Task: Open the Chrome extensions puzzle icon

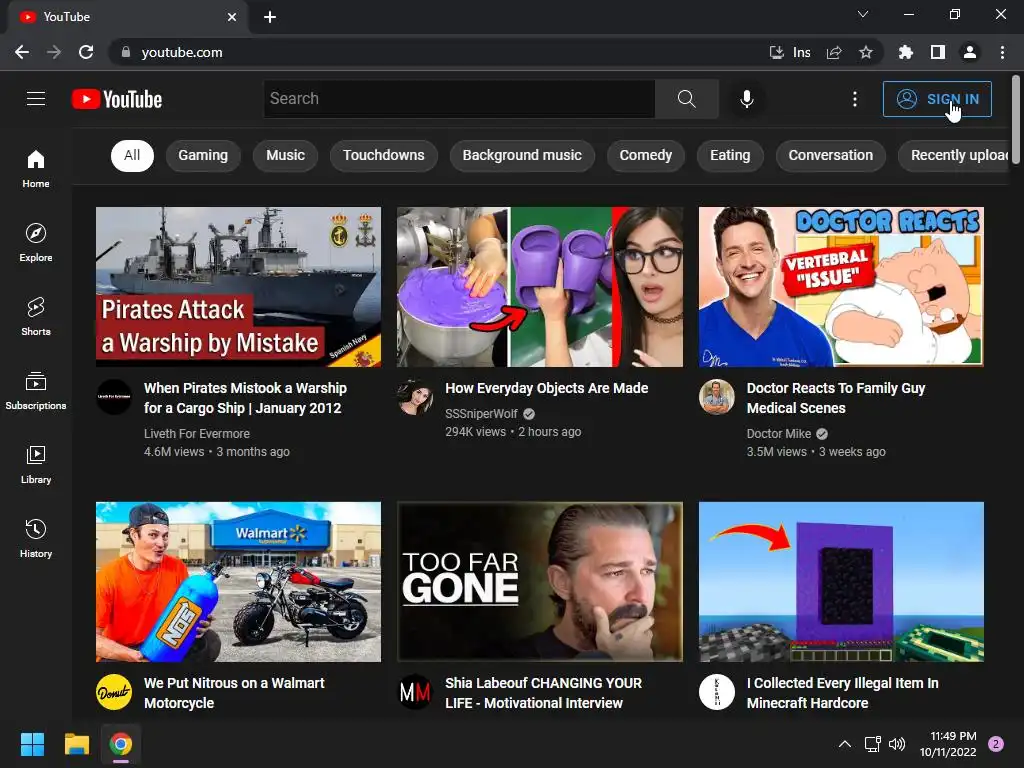Action: coord(905,52)
